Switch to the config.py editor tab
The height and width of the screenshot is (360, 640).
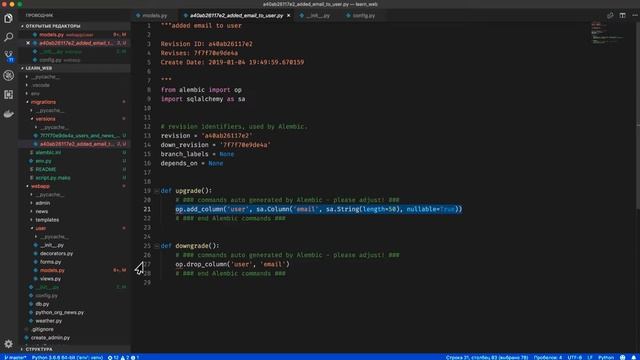pos(363,16)
